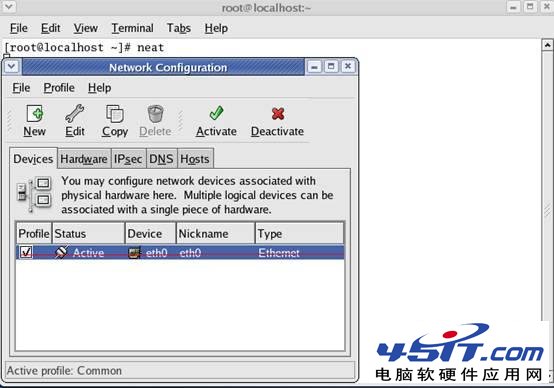This screenshot has height=388, width=554.
Task: Minimize the root@localhost terminal window
Action: (513, 7)
